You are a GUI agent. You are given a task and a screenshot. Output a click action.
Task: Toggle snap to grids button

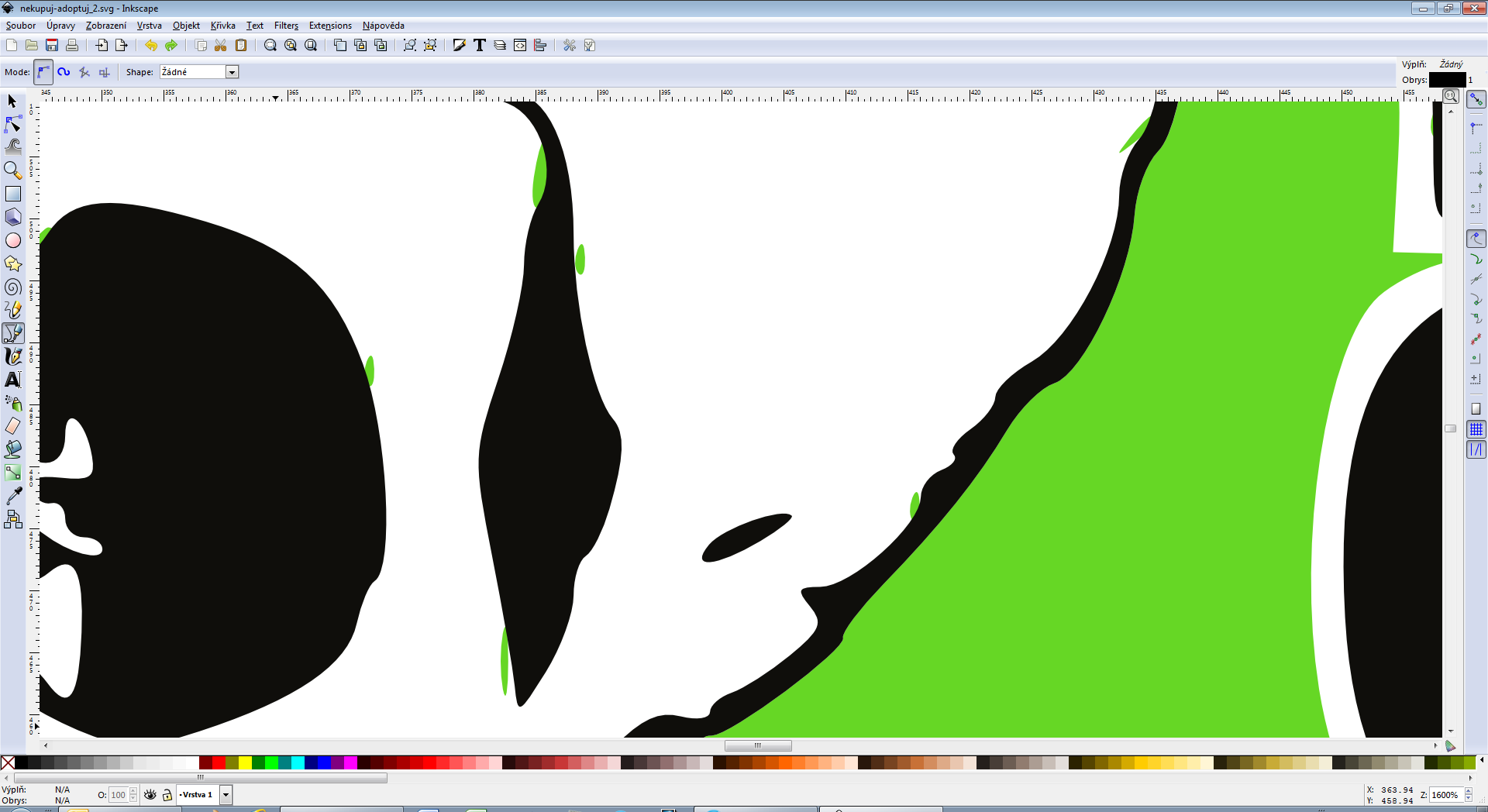(x=1476, y=429)
